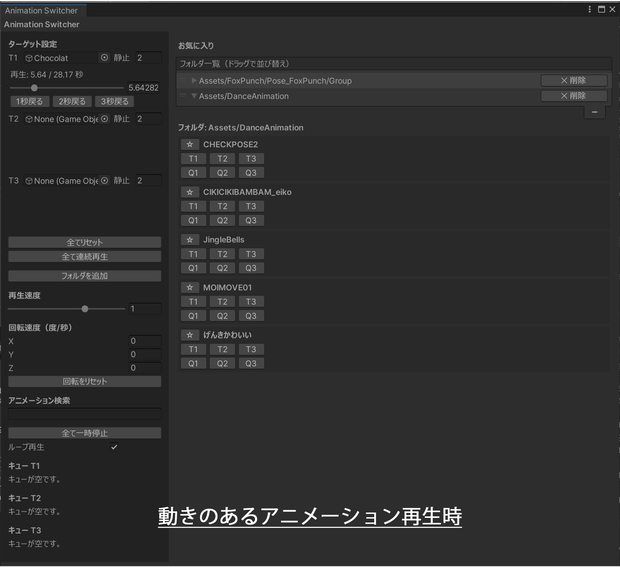
Task: Expand the Assets/FoxPunch/Pose_FoxPunch/Group folder
Action: pyautogui.click(x=194, y=81)
